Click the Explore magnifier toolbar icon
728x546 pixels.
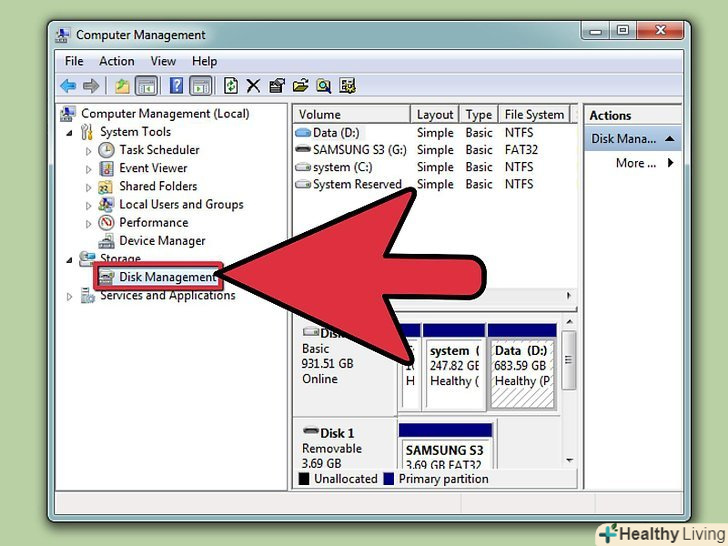pyautogui.click(x=324, y=86)
